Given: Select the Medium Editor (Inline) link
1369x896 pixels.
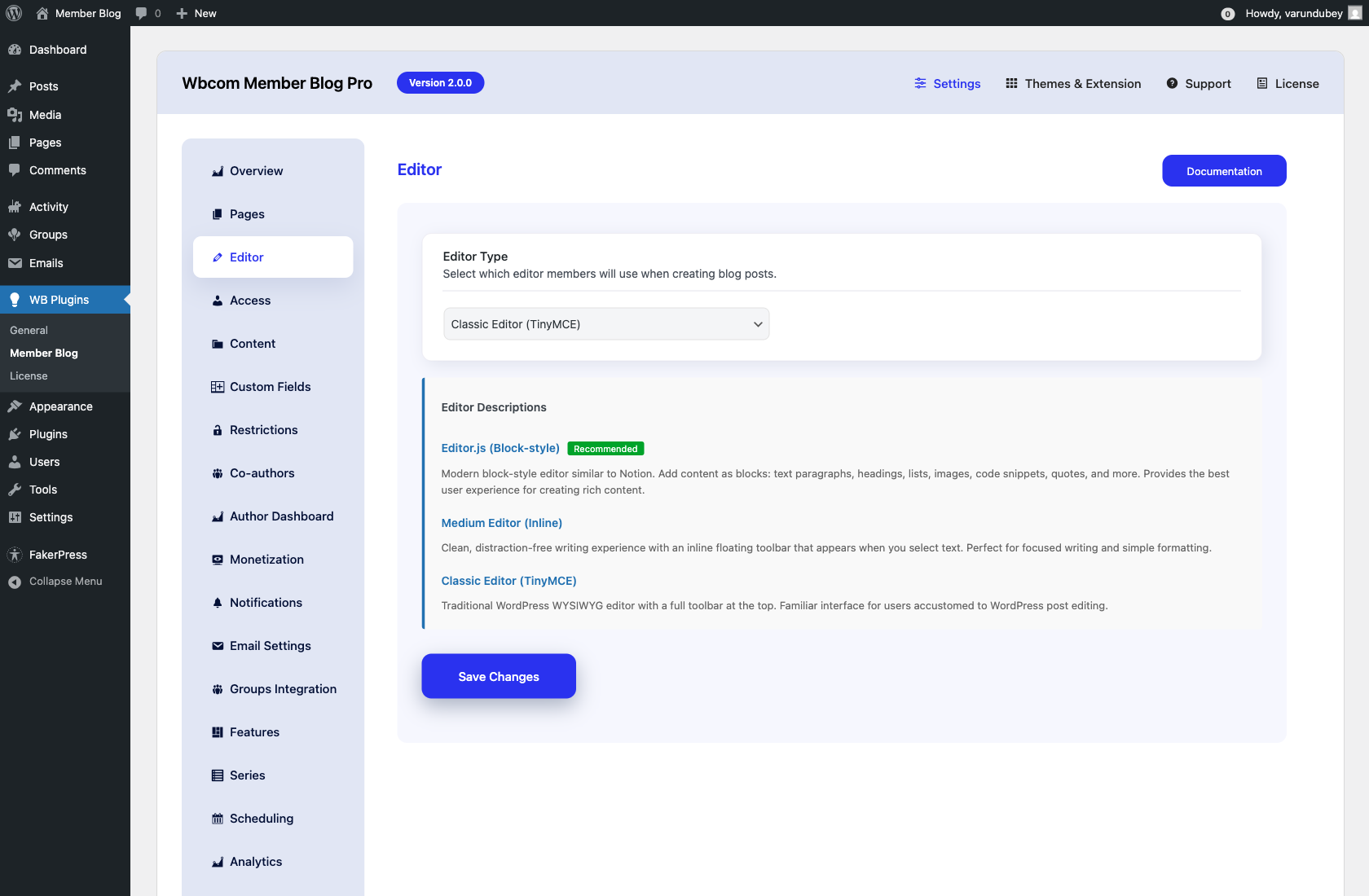Looking at the screenshot, I should 501,522.
